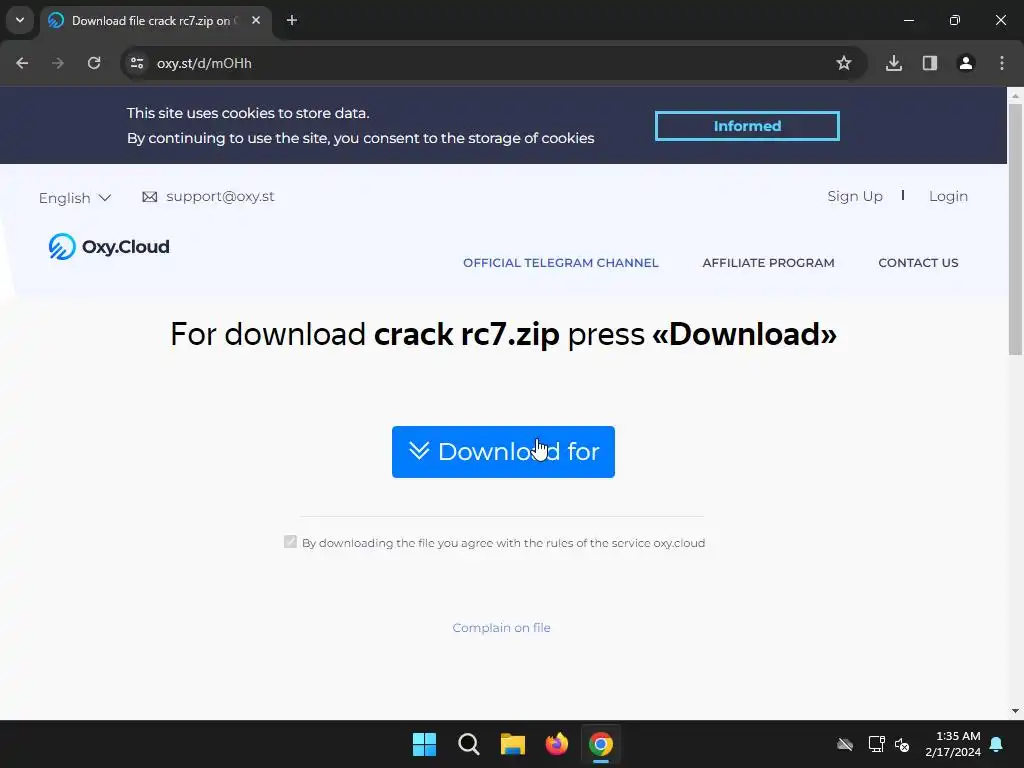Click the network tray icon
Screen dimensions: 1024x768
click(876, 744)
